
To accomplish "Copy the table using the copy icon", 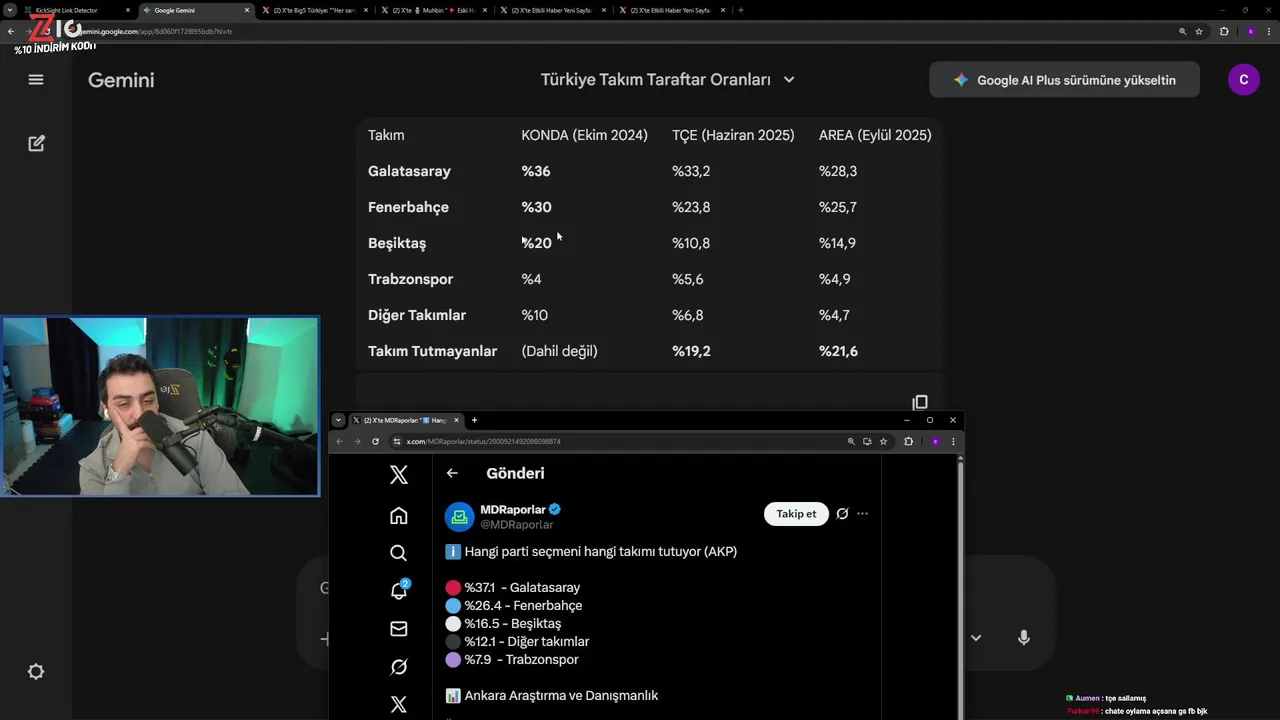I will [920, 402].
